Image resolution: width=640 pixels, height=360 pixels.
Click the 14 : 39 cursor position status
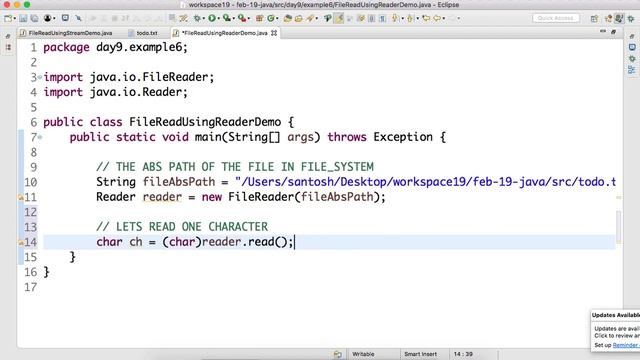463,354
